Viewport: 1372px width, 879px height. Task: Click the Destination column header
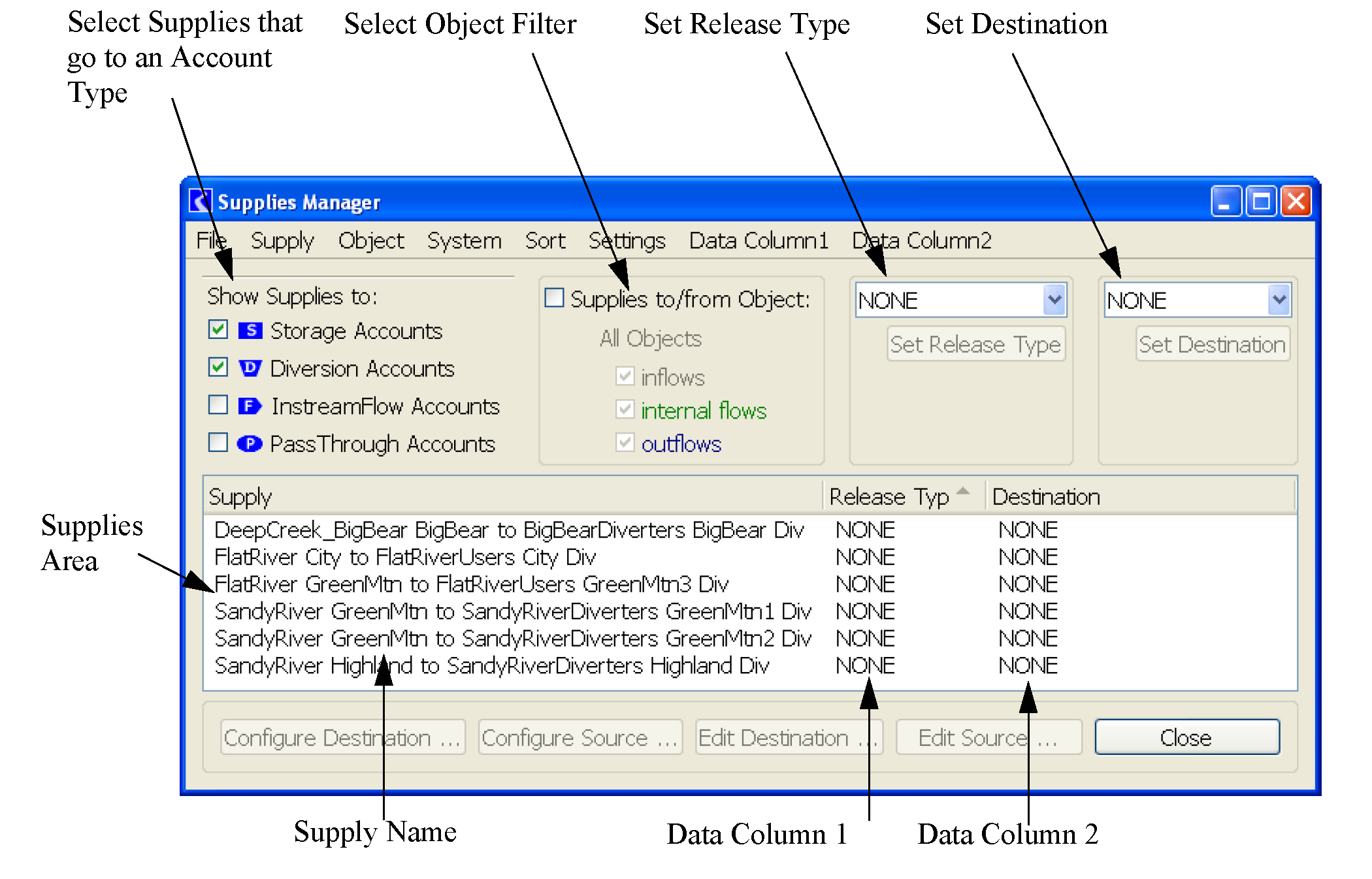(1045, 497)
